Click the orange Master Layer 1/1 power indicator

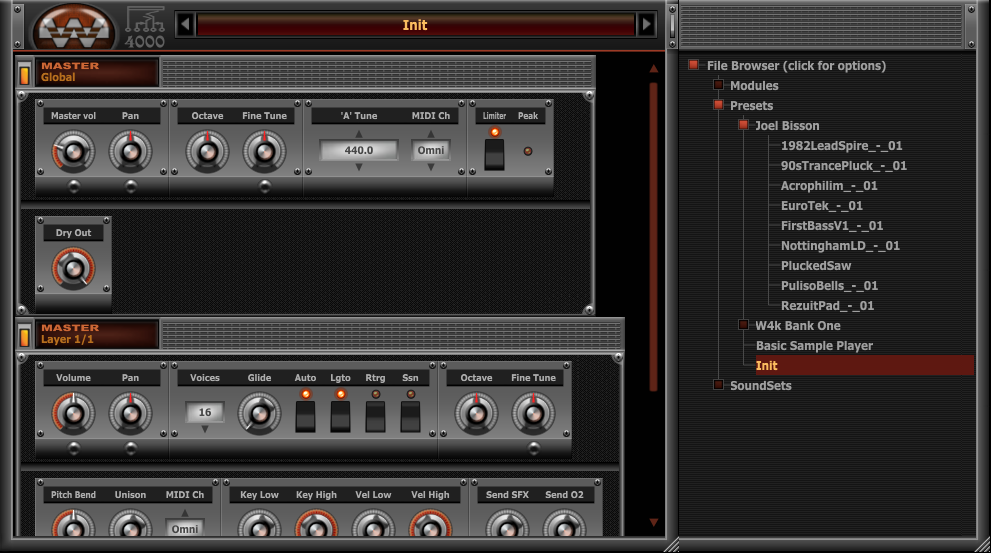pyautogui.click(x=25, y=335)
